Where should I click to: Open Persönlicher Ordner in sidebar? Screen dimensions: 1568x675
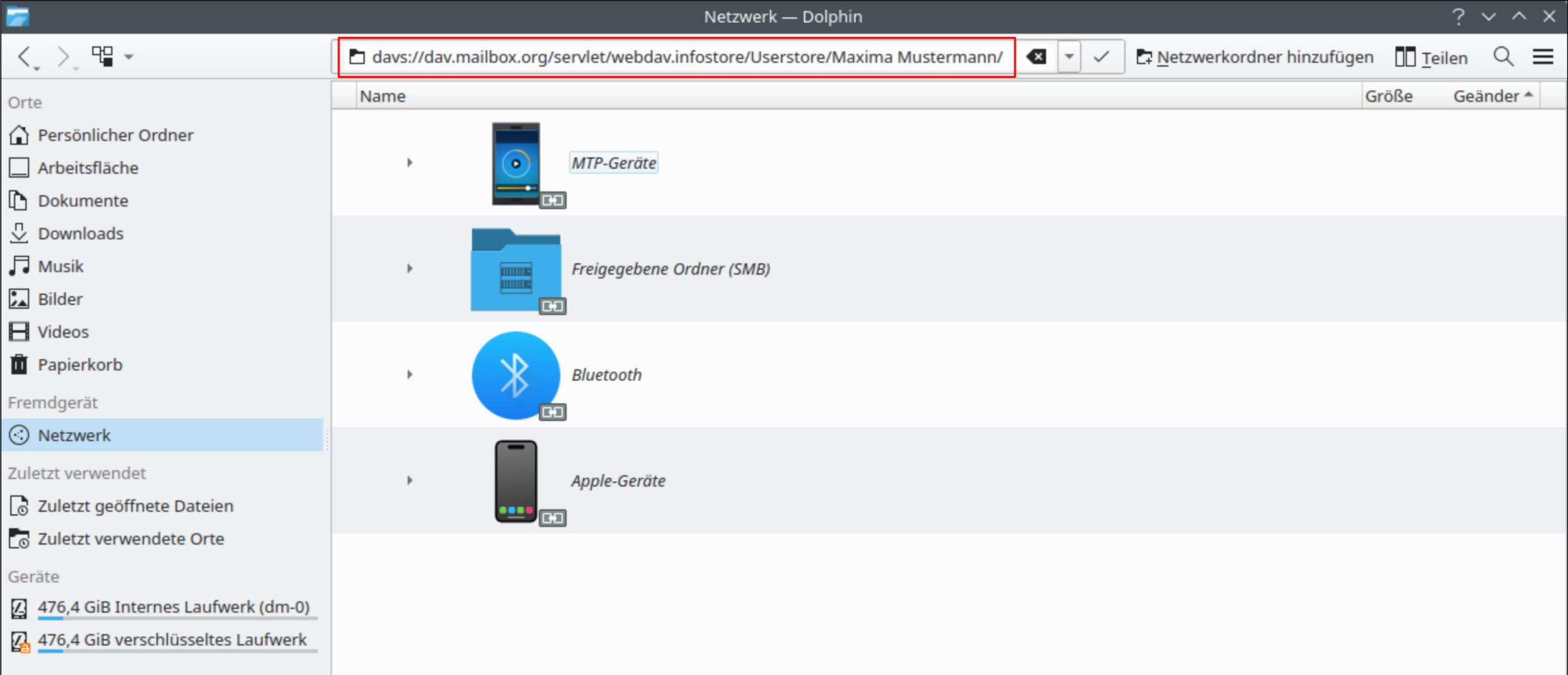pyautogui.click(x=162, y=135)
